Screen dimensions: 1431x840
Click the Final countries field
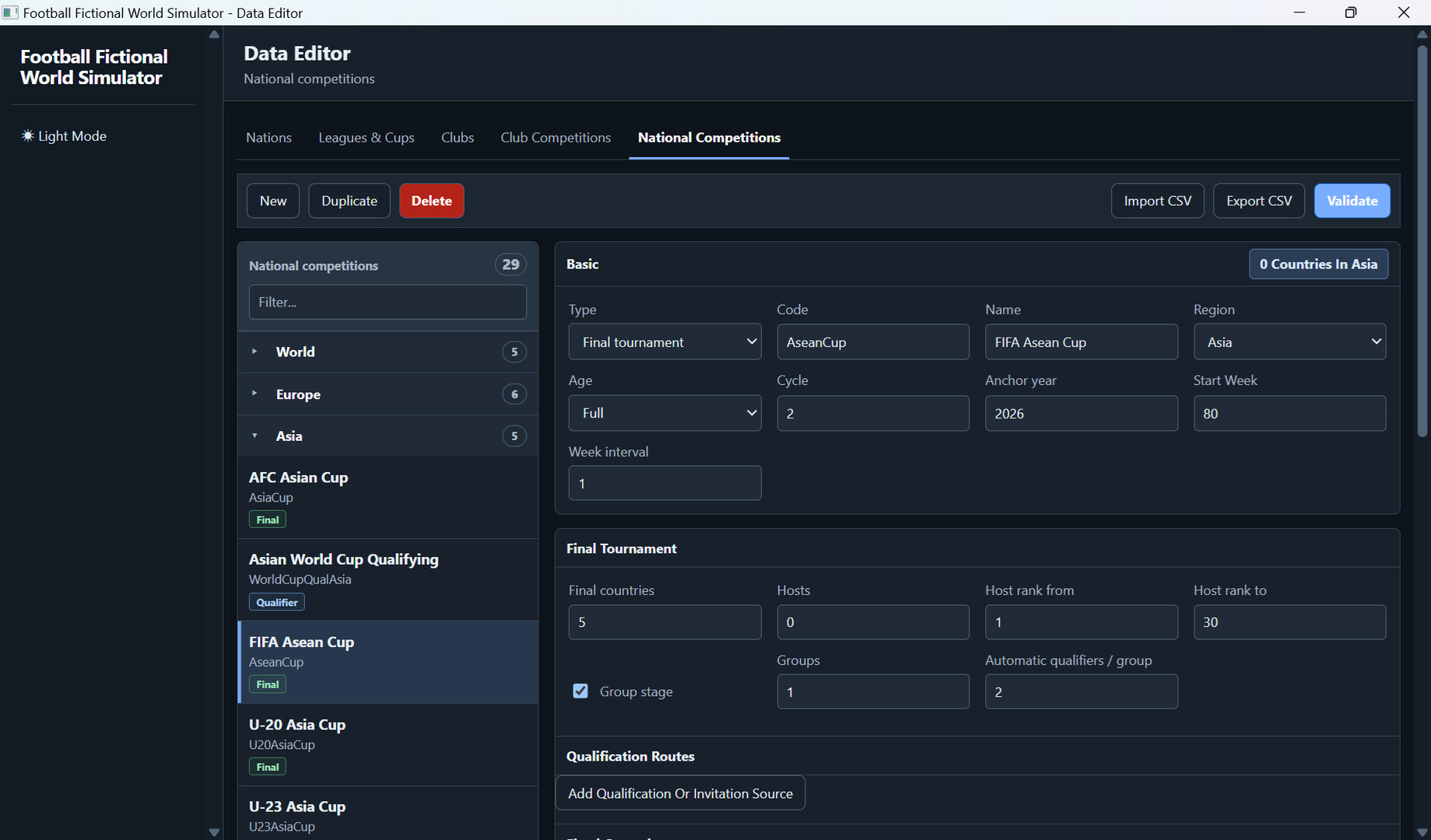(665, 622)
